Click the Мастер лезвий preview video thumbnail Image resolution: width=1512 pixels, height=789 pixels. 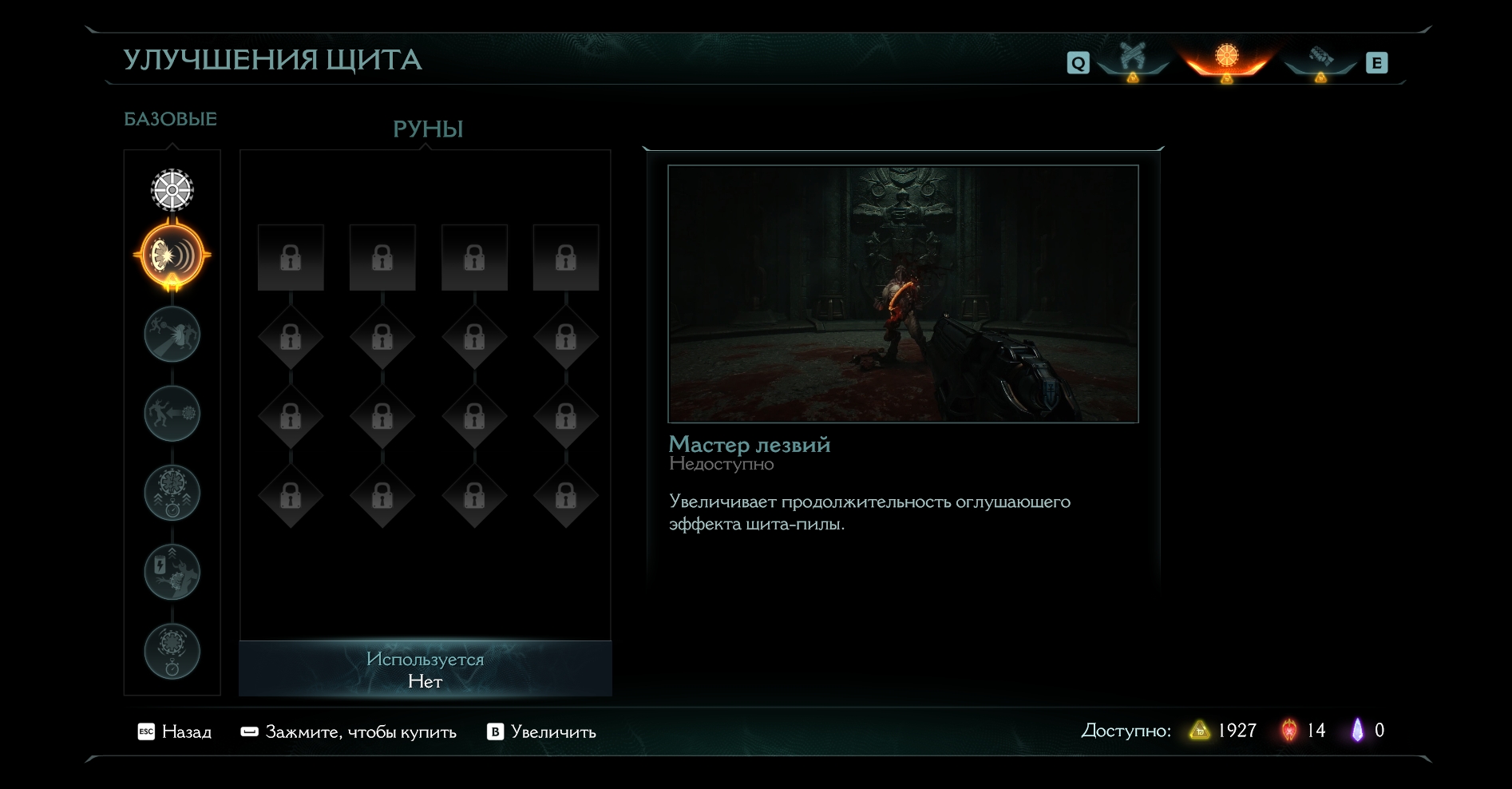[903, 294]
